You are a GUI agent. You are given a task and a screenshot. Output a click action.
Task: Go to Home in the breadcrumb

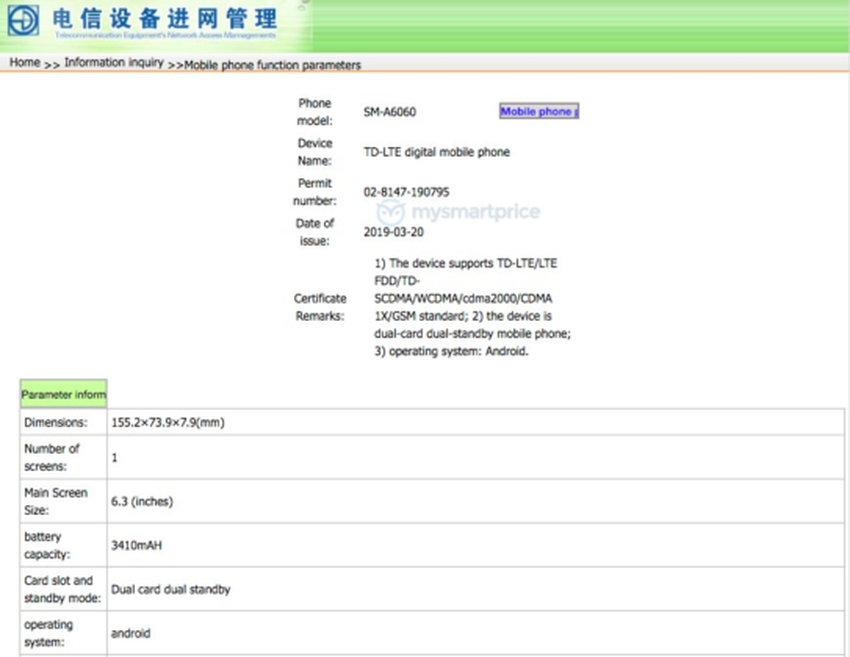(24, 63)
